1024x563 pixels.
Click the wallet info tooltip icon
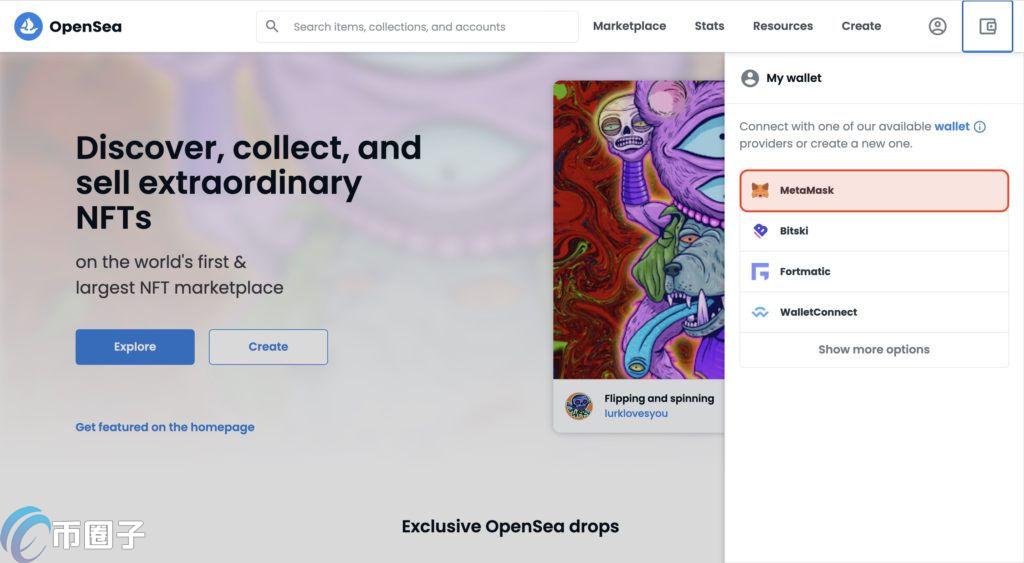[980, 127]
